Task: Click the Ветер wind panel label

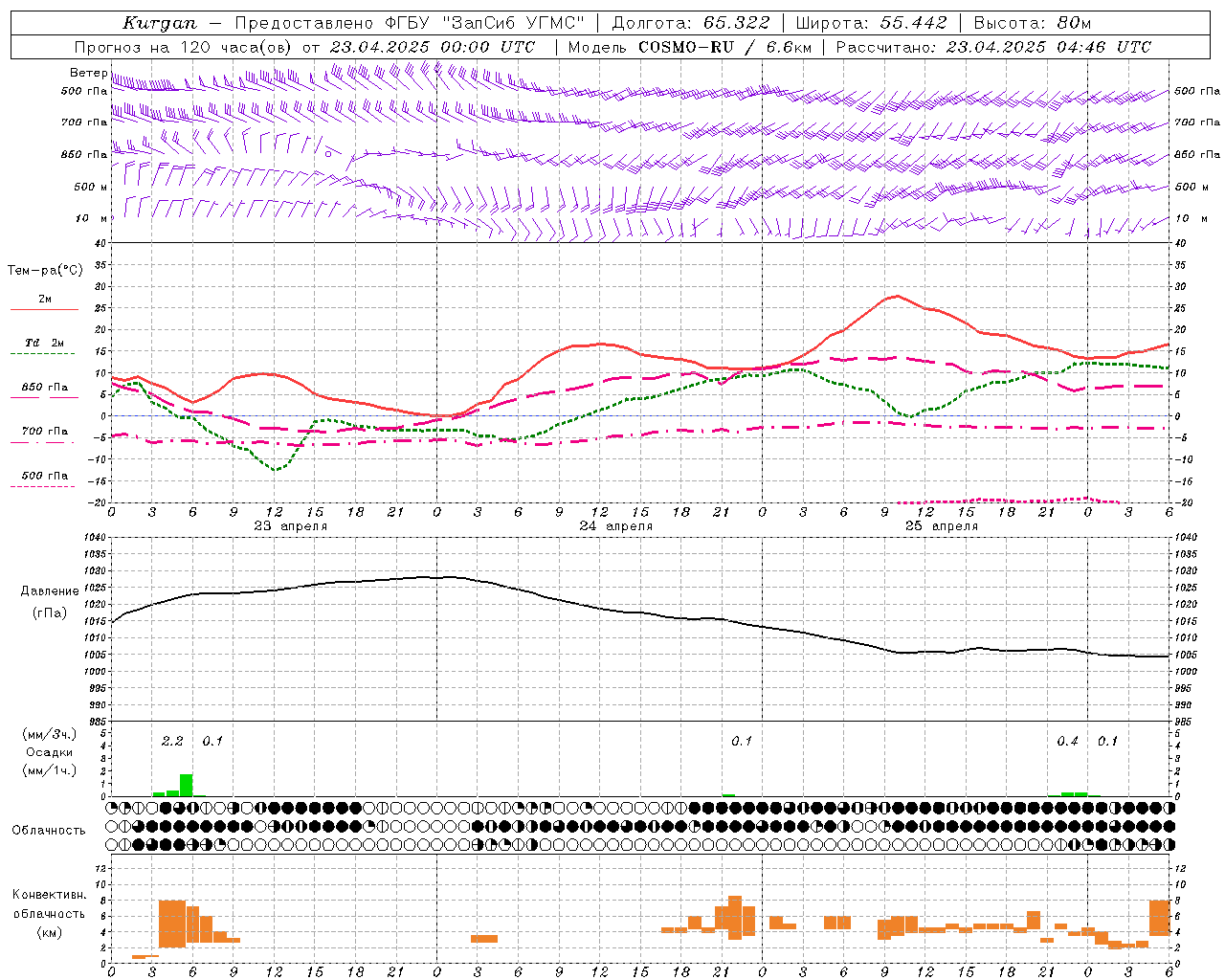Action: [x=88, y=73]
